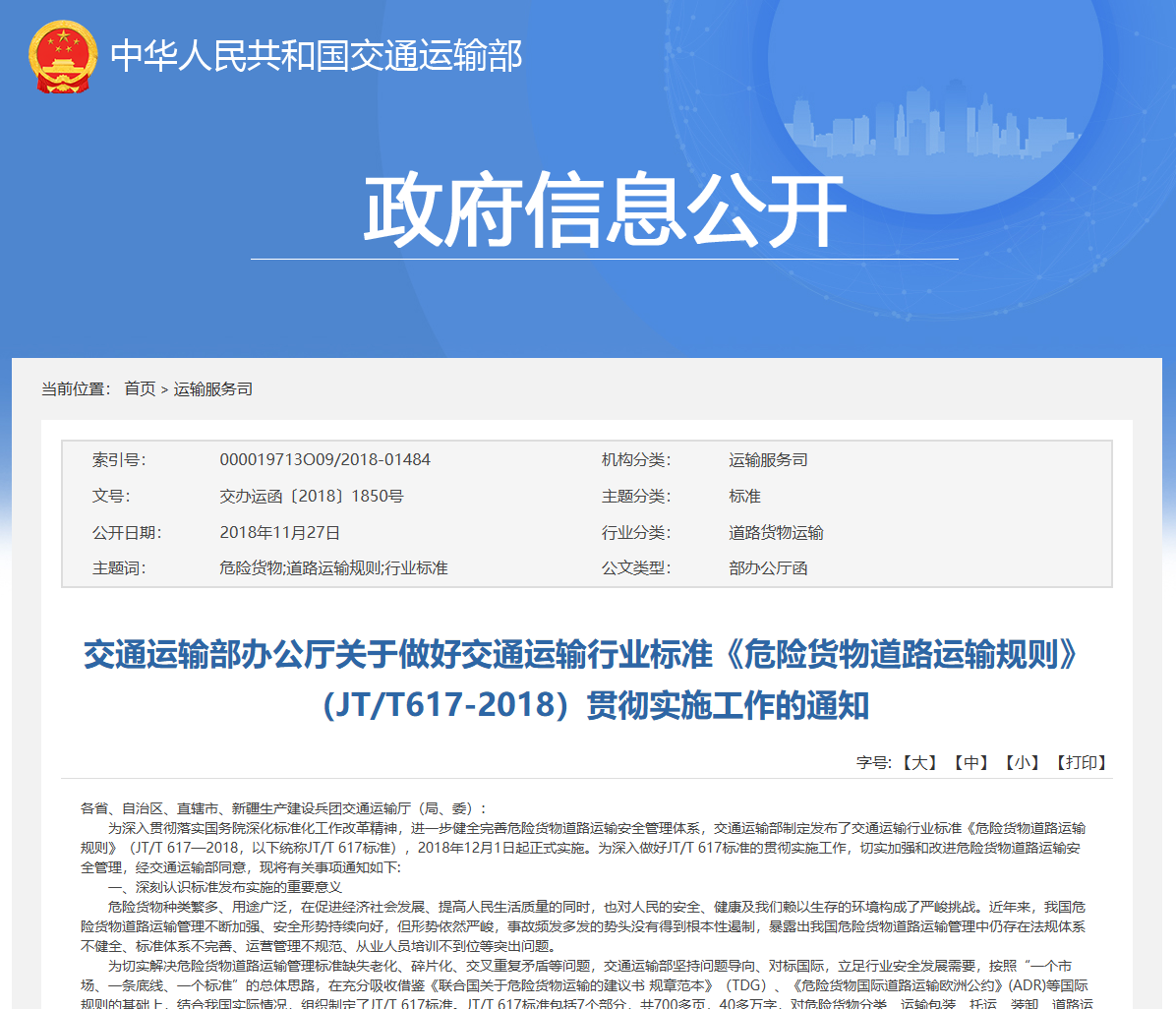This screenshot has width=1176, height=1009.
Task: Click the 政府信息公开 banner heading
Action: pos(604,210)
